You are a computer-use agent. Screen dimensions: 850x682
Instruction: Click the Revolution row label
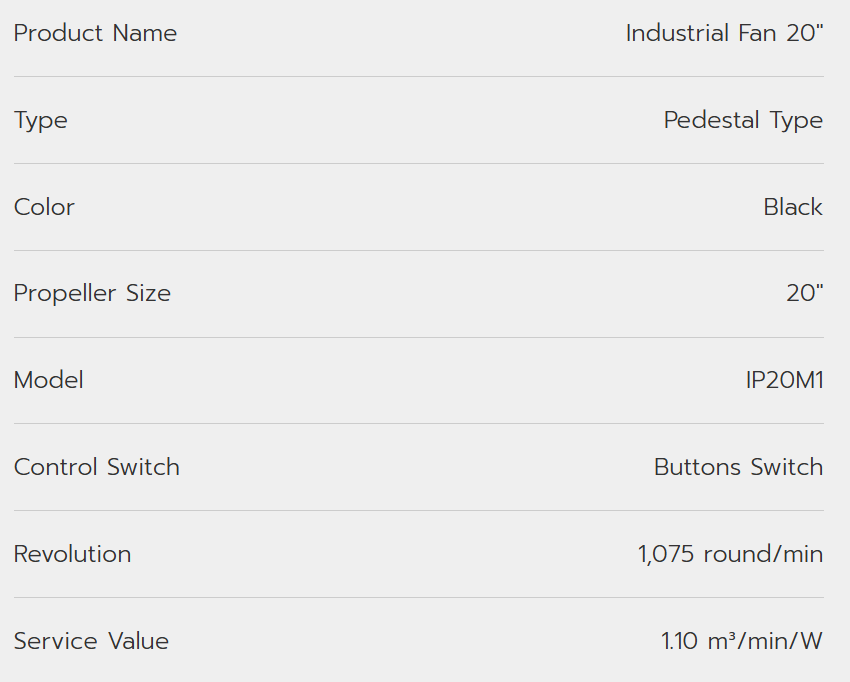tap(72, 554)
